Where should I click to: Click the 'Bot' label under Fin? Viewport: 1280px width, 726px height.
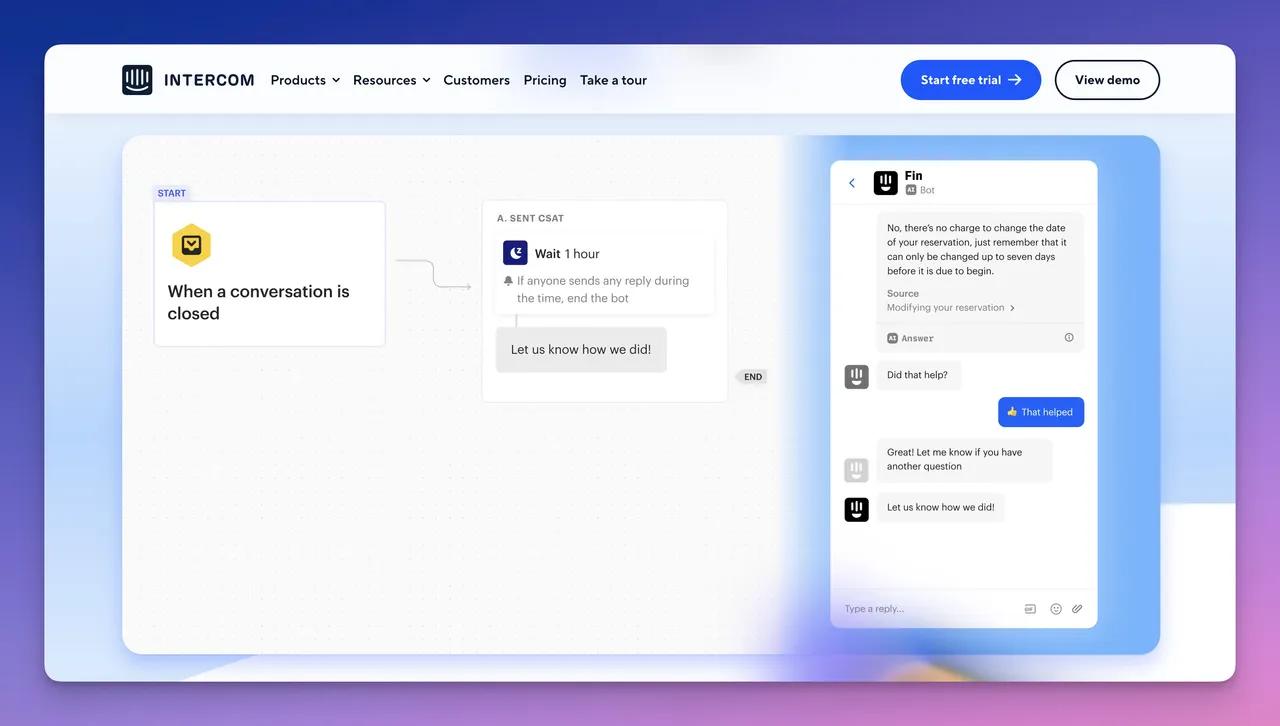tap(927, 190)
